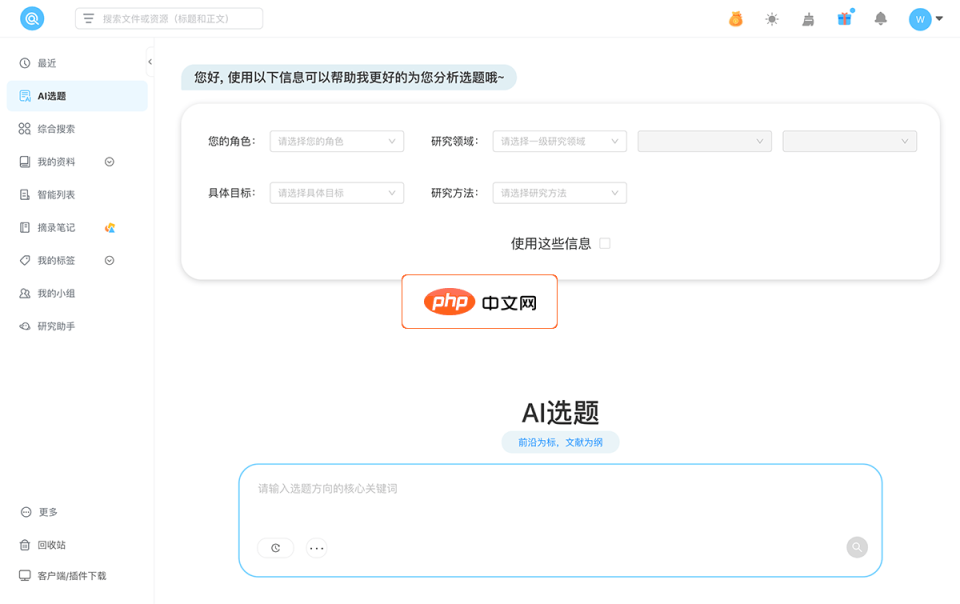Open the 研究方法 dropdown
The width and height of the screenshot is (960, 604).
(x=560, y=193)
